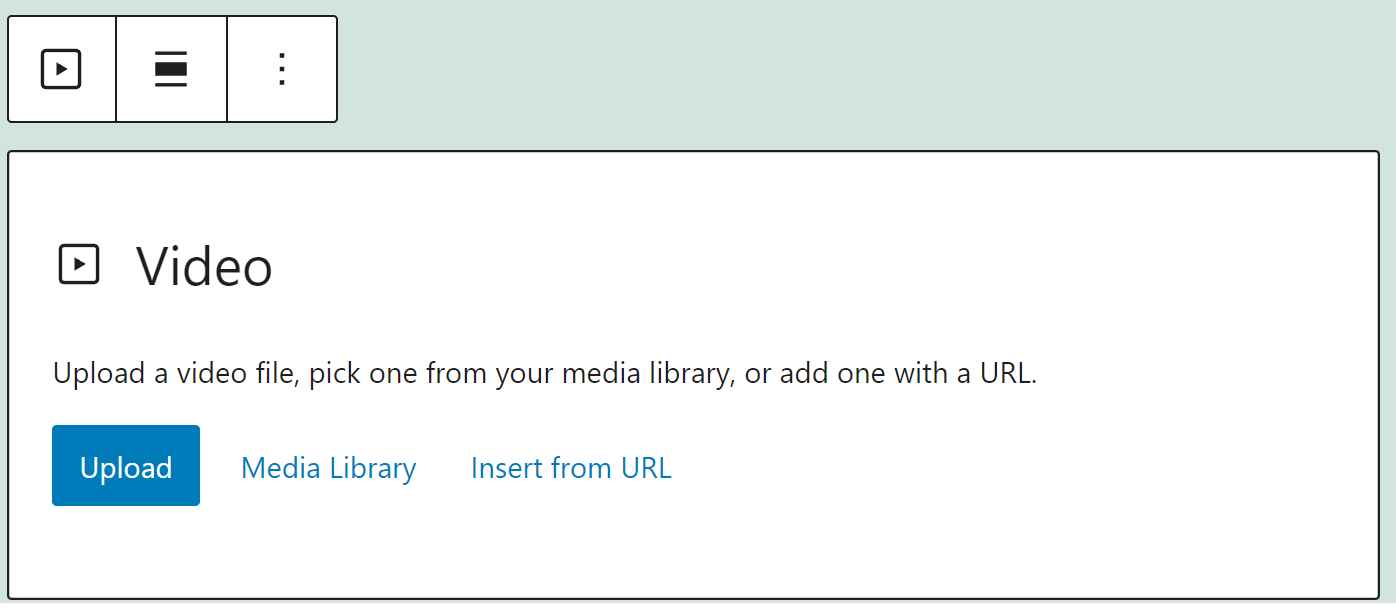This screenshot has height=613, width=1396.
Task: Select the placeholder's play-square video icon
Action: pos(79,265)
